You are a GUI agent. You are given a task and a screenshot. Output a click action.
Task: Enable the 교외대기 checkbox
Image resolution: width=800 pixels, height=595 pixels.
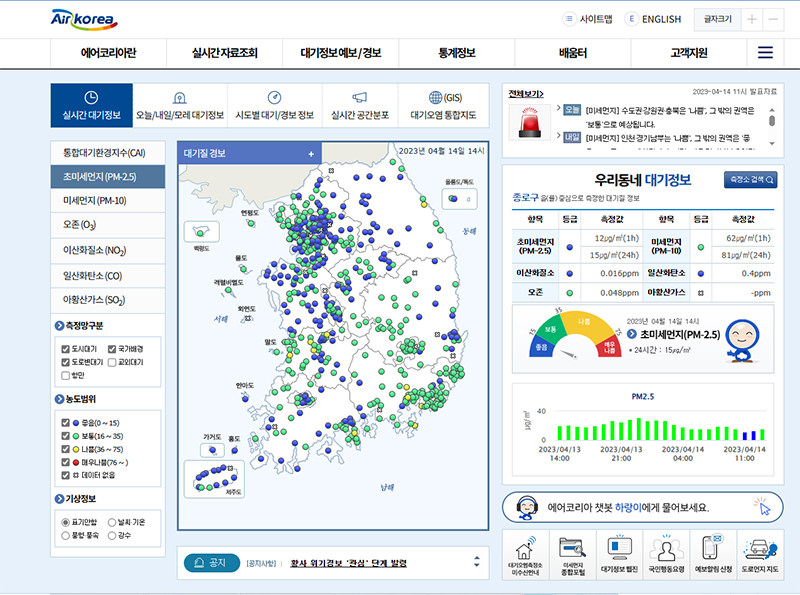tap(112, 362)
